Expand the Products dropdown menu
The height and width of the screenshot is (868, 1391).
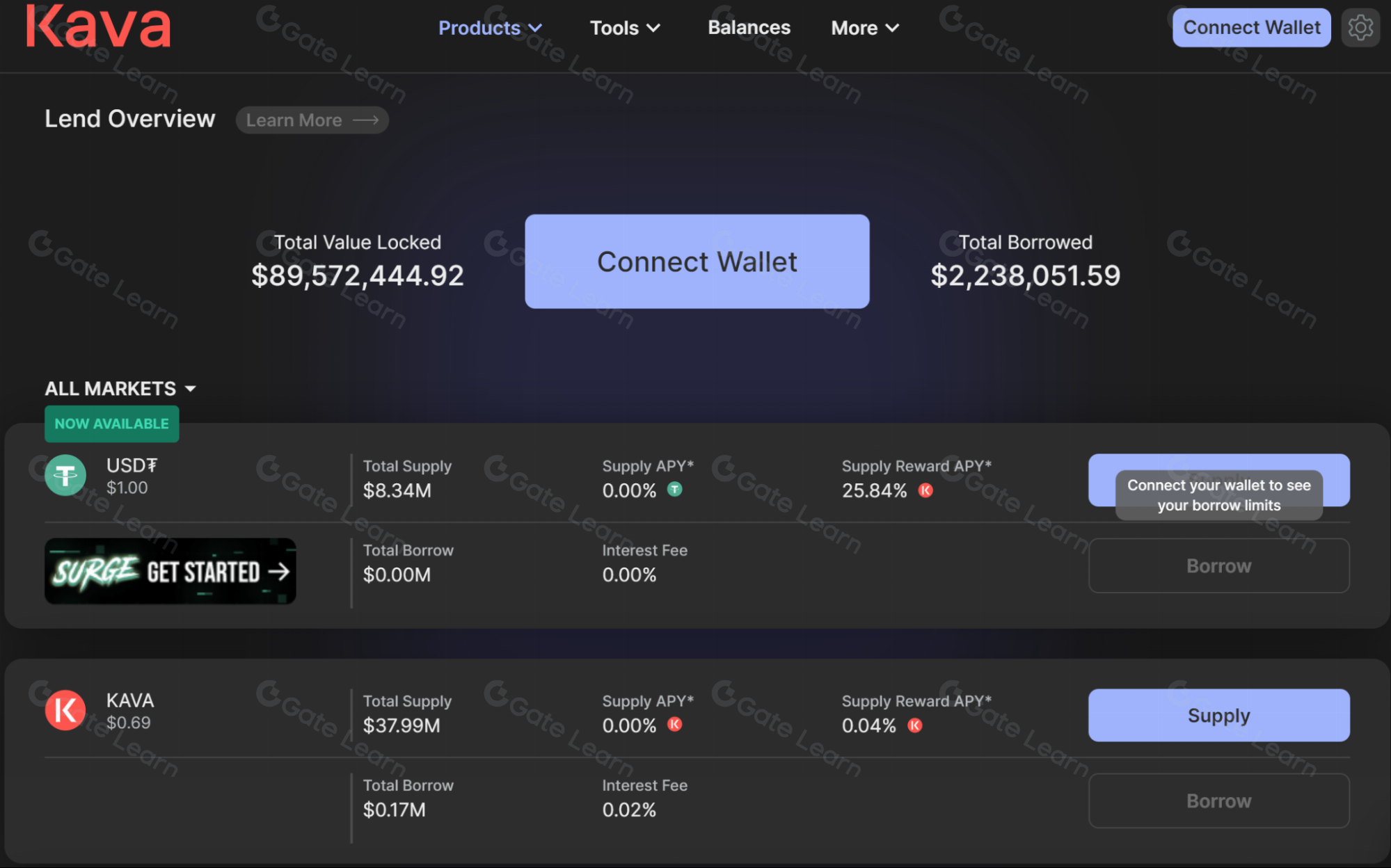[490, 28]
